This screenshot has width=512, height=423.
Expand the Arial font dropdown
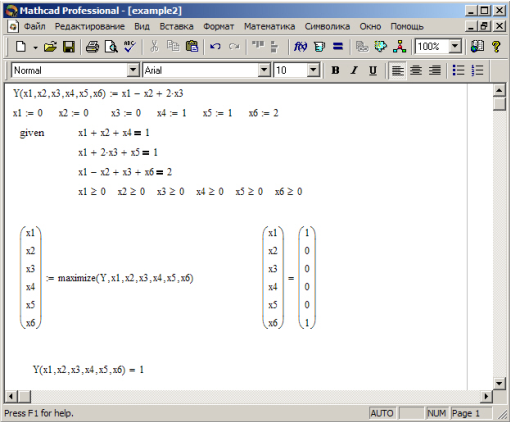click(264, 70)
